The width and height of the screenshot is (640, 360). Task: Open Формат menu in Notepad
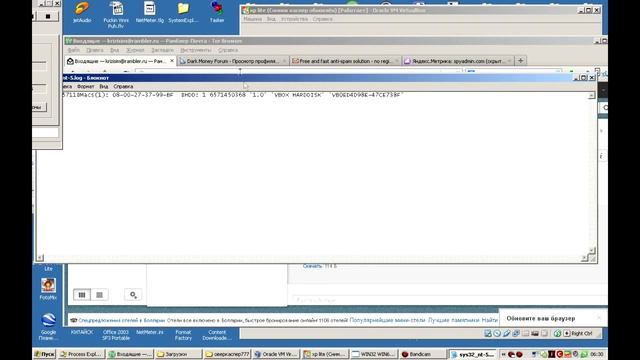[x=85, y=87]
